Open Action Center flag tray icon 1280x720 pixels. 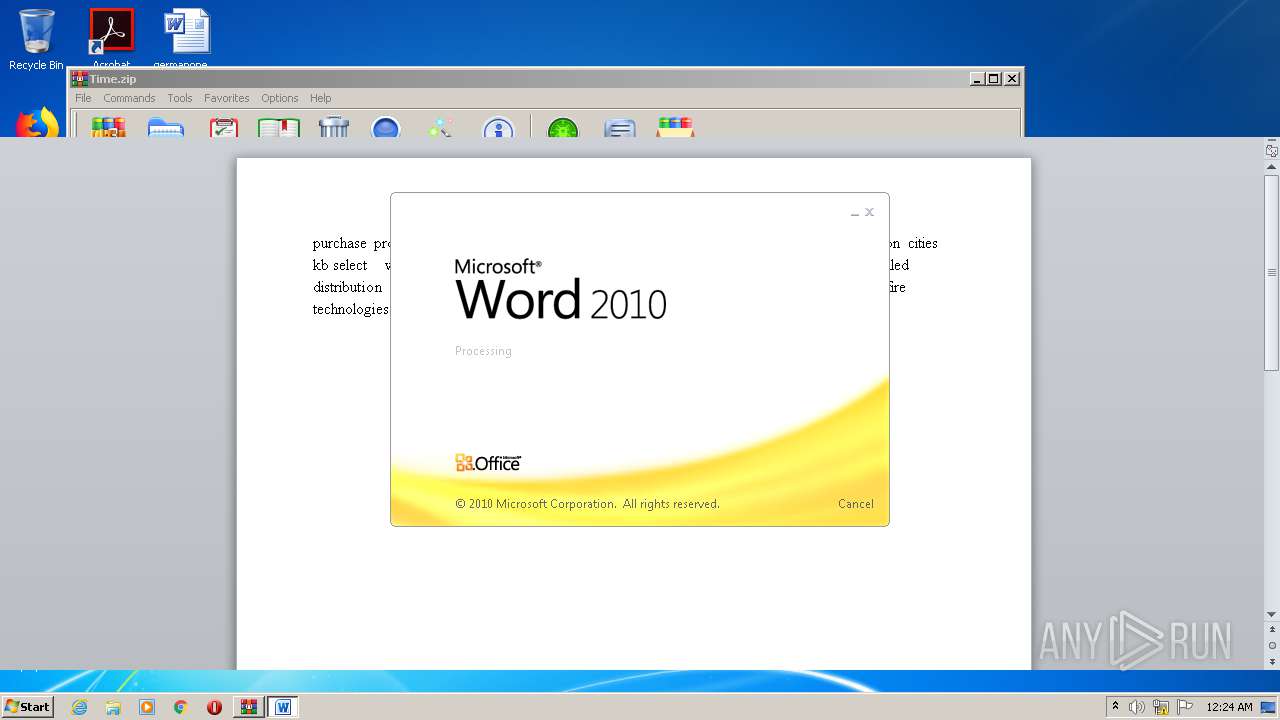1185,707
